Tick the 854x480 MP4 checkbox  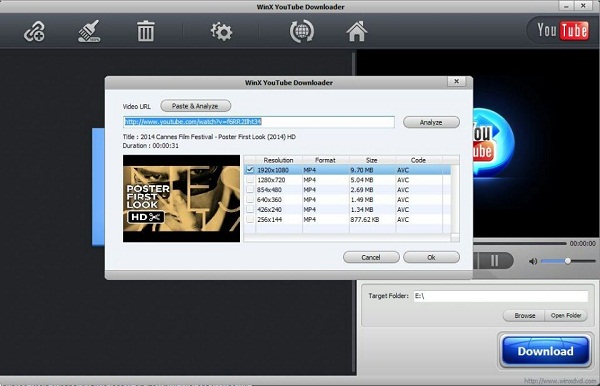tap(250, 189)
